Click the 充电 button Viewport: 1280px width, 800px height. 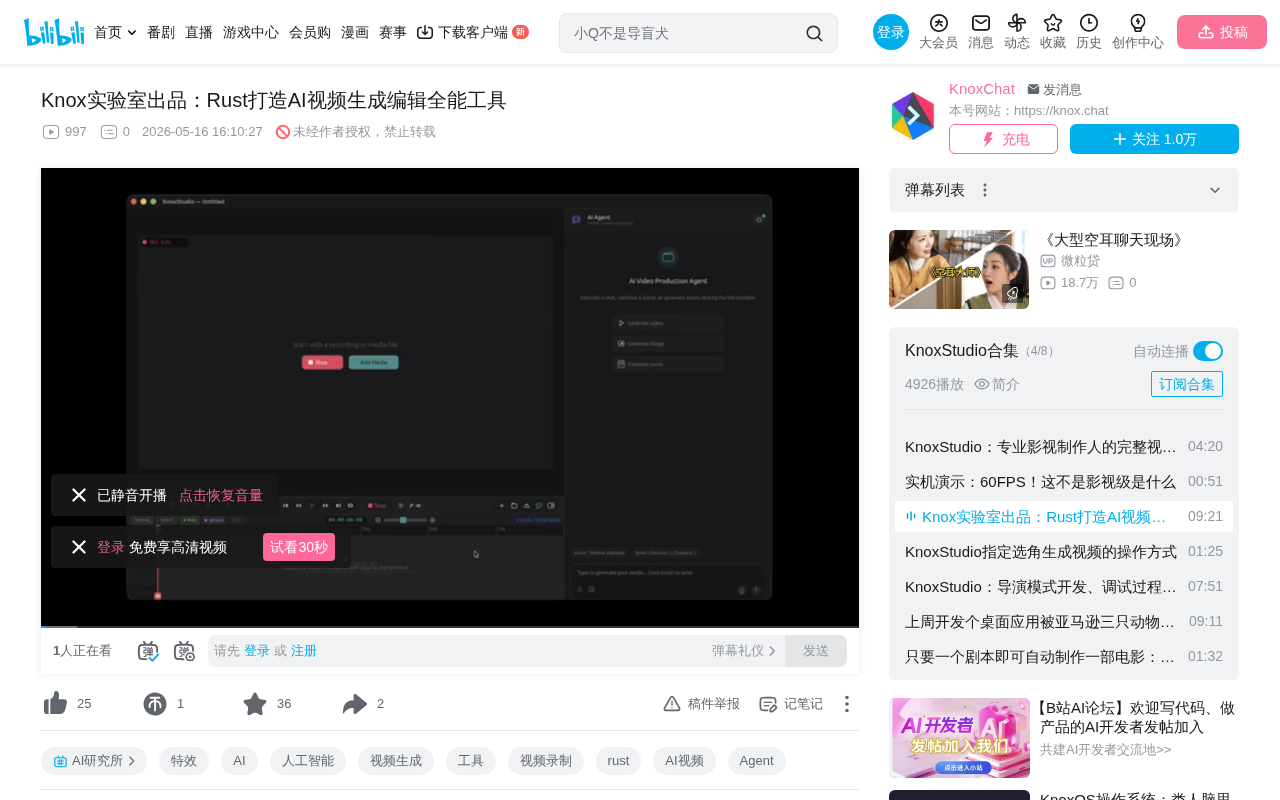1003,139
